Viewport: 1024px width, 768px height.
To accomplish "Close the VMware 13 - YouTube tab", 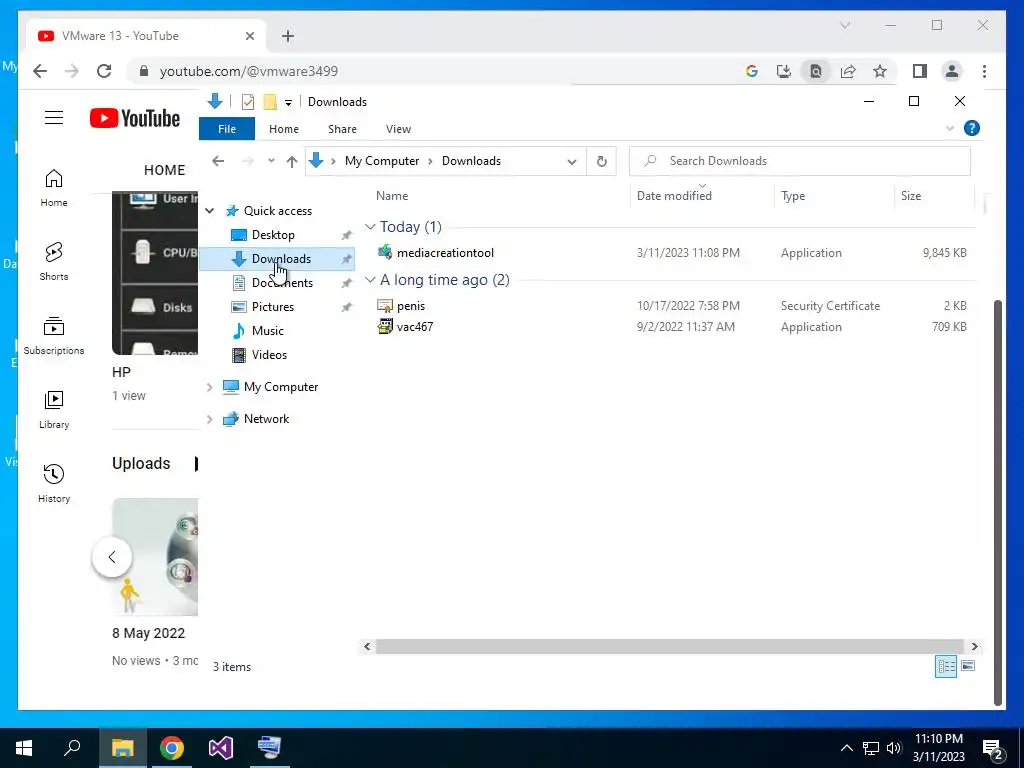I will 249,36.
